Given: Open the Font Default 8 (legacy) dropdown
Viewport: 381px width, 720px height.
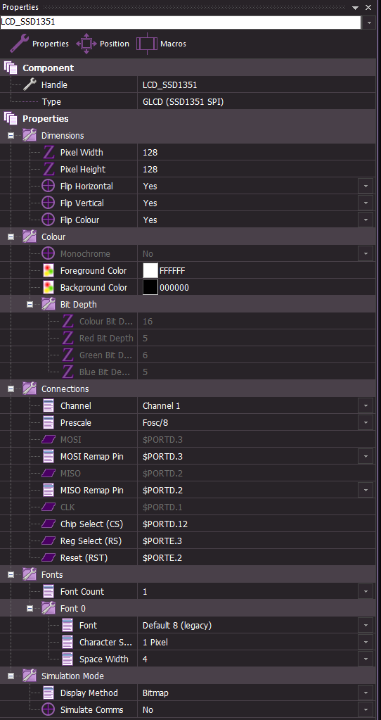Looking at the screenshot, I should 366,625.
